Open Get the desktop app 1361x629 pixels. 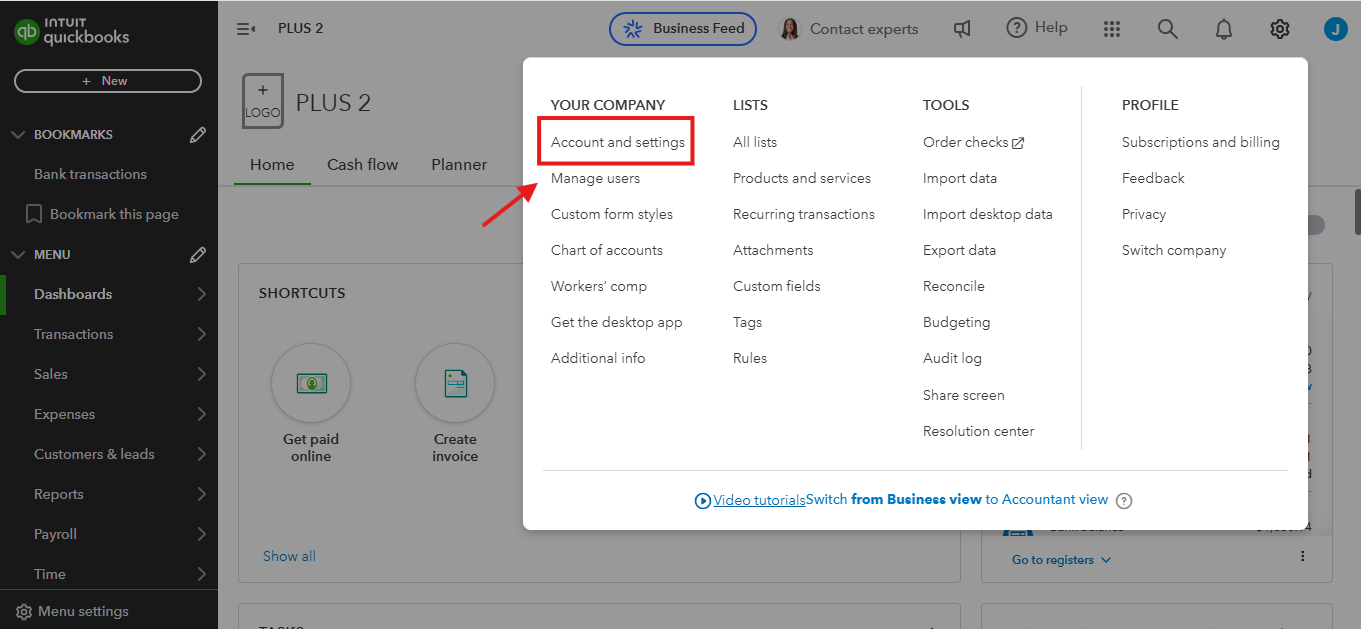tap(617, 322)
